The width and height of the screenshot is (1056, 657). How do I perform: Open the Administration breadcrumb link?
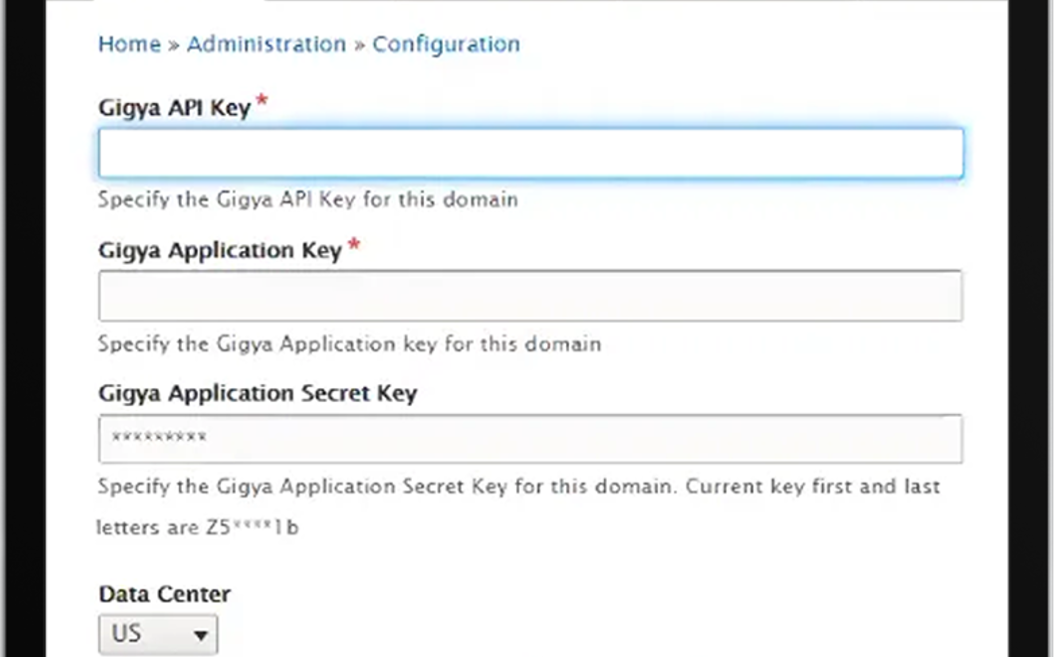click(x=265, y=44)
